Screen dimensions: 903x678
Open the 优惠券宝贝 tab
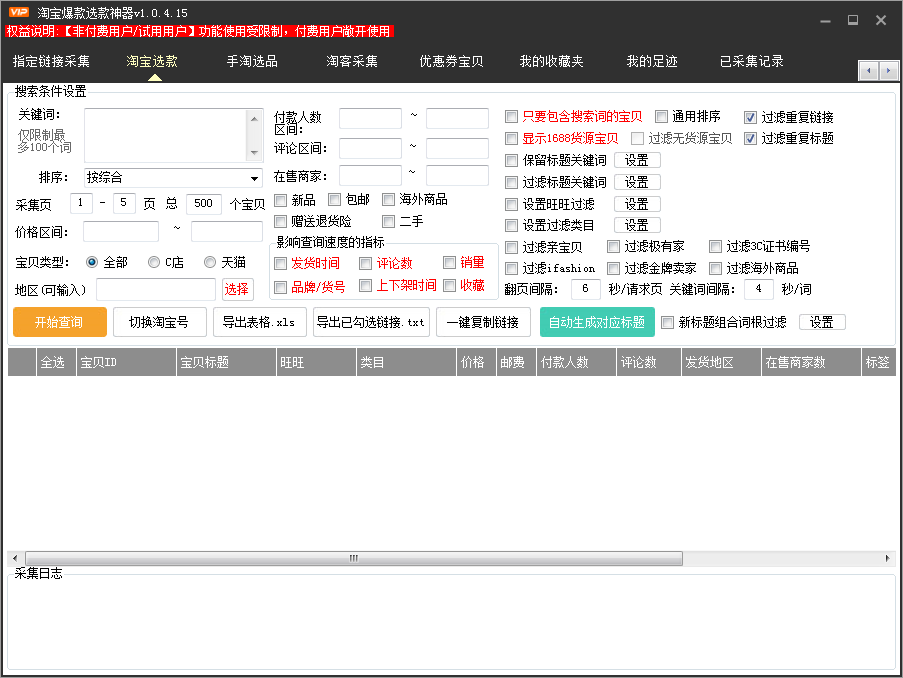[x=452, y=61]
